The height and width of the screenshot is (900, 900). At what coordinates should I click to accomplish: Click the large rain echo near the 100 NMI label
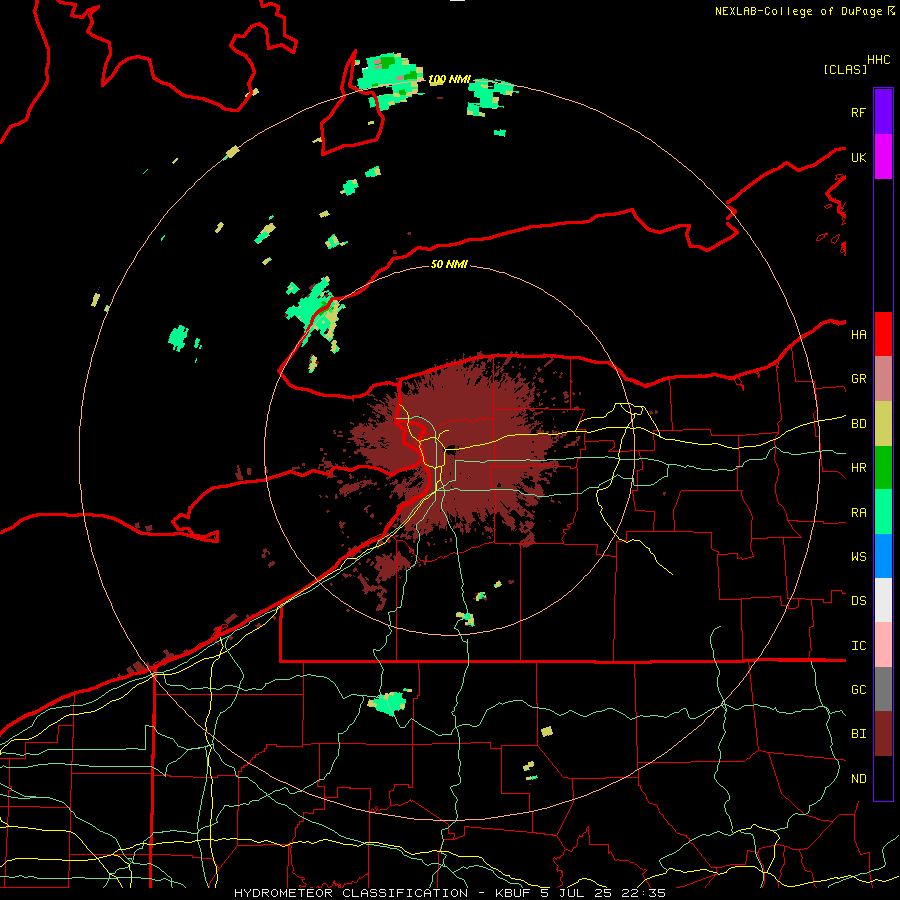(390, 80)
